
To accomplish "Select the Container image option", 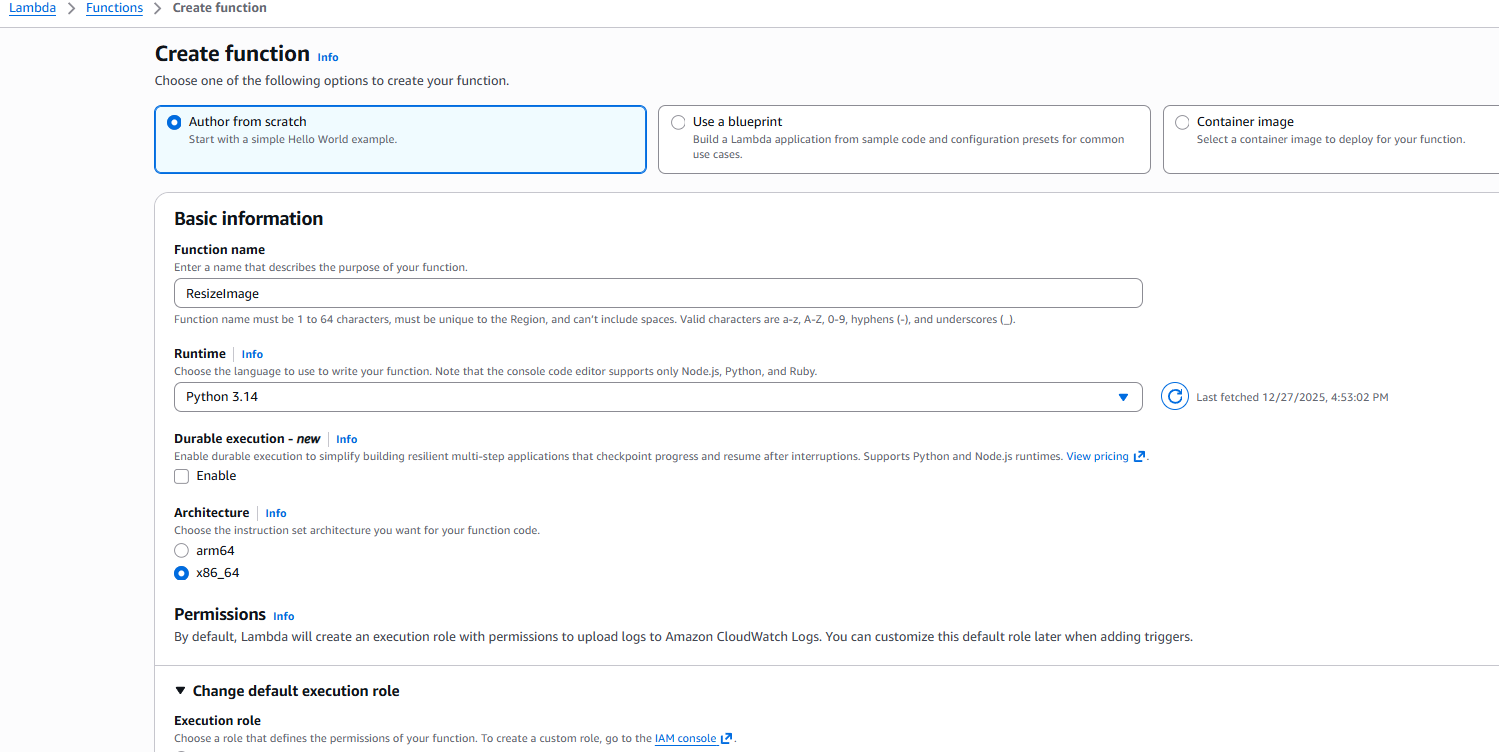I will (1182, 122).
